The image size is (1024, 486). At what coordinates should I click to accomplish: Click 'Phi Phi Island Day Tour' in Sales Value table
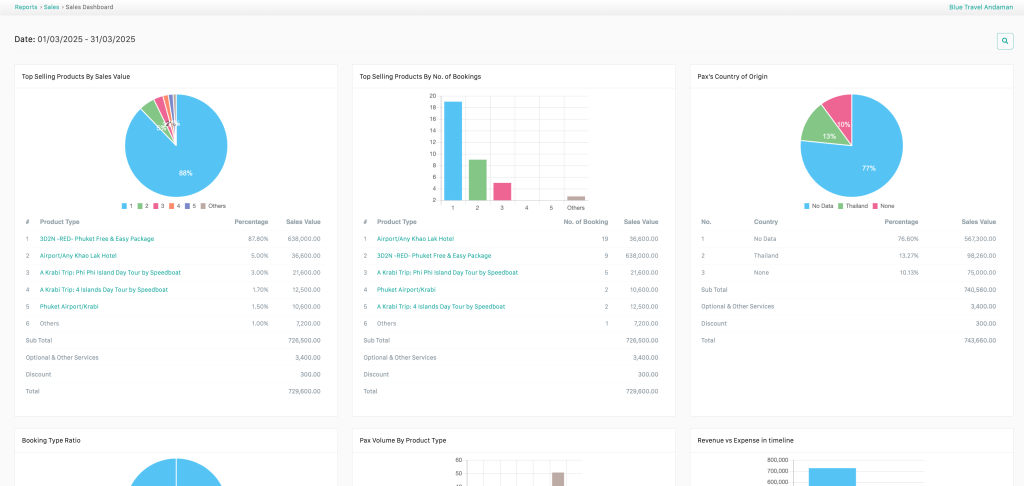[x=104, y=272]
